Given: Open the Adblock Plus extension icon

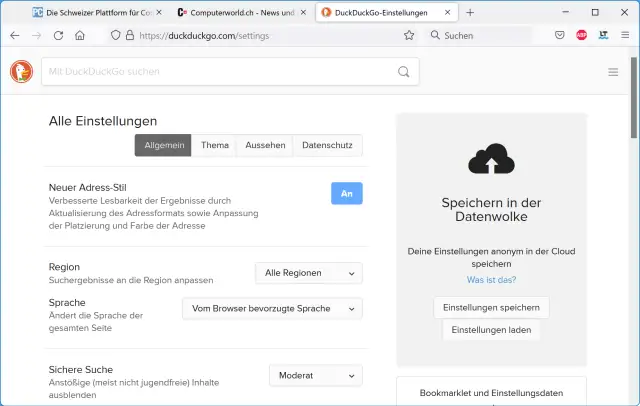Looking at the screenshot, I should (x=582, y=35).
